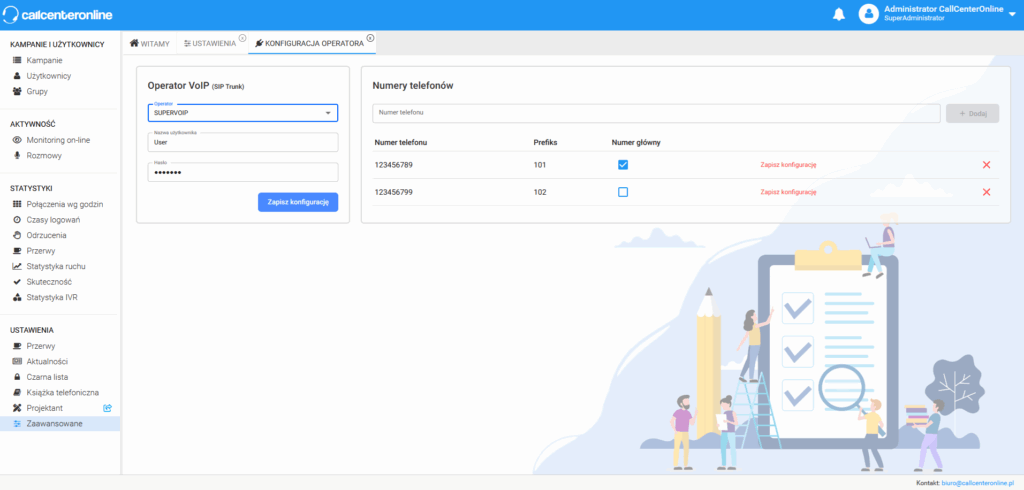
Task: Click the Hasło password field
Action: (243, 173)
